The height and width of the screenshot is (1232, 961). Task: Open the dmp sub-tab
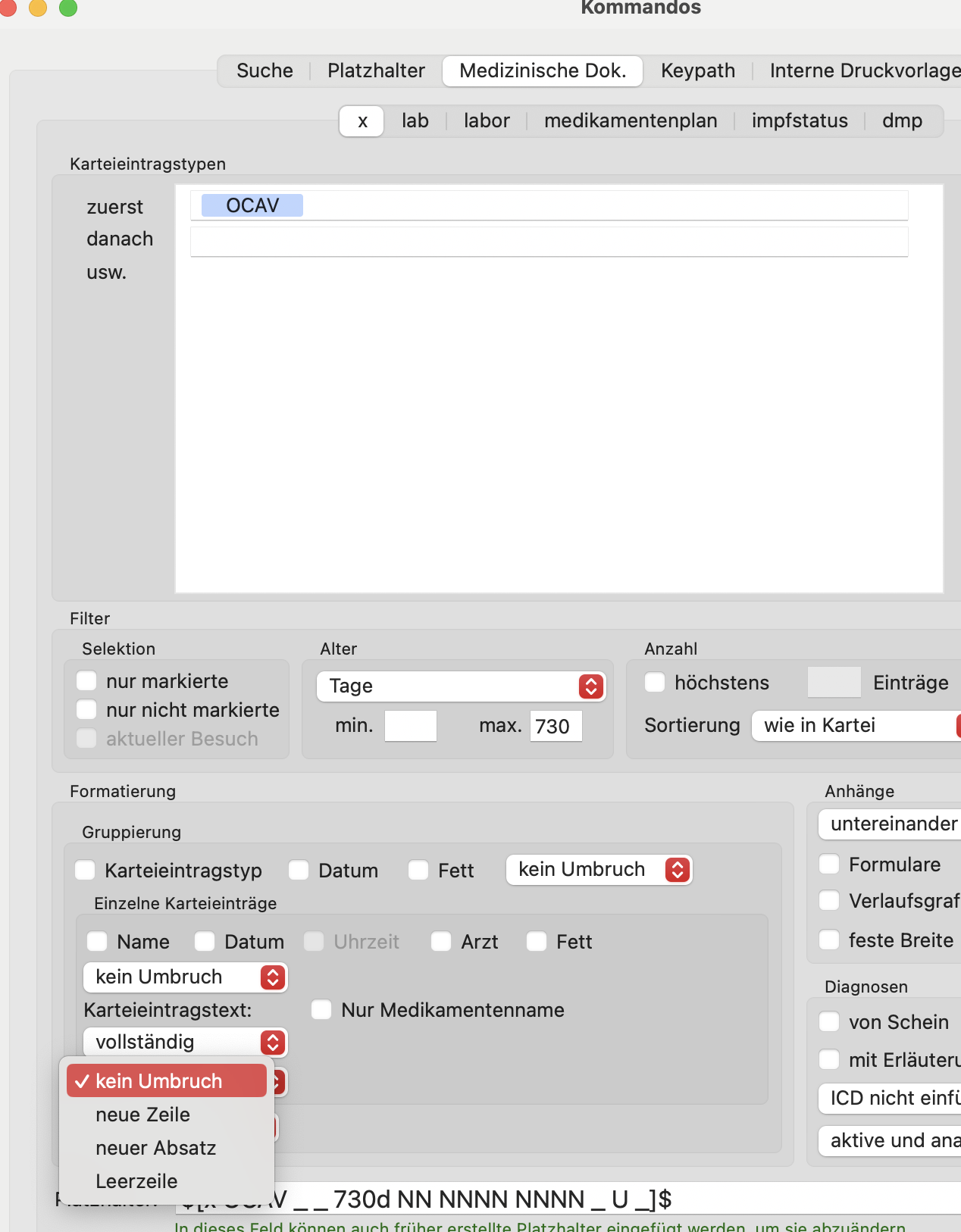point(902,120)
